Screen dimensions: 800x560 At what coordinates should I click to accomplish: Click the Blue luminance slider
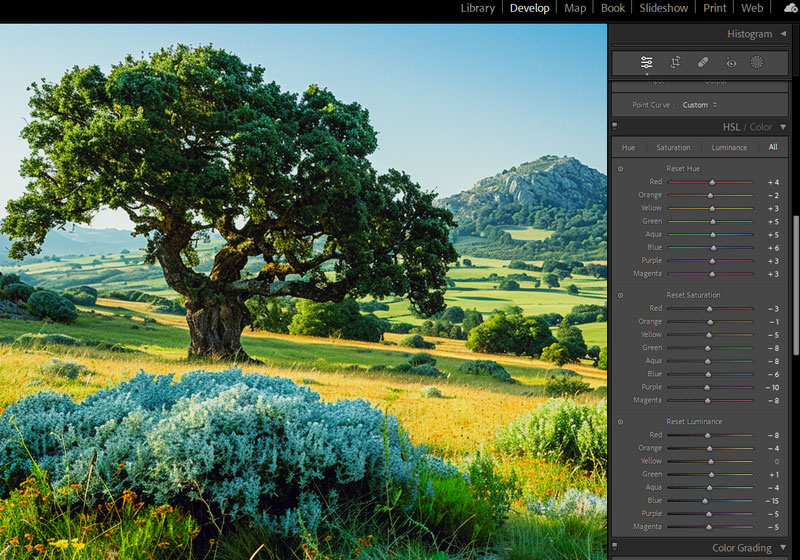pos(711,501)
